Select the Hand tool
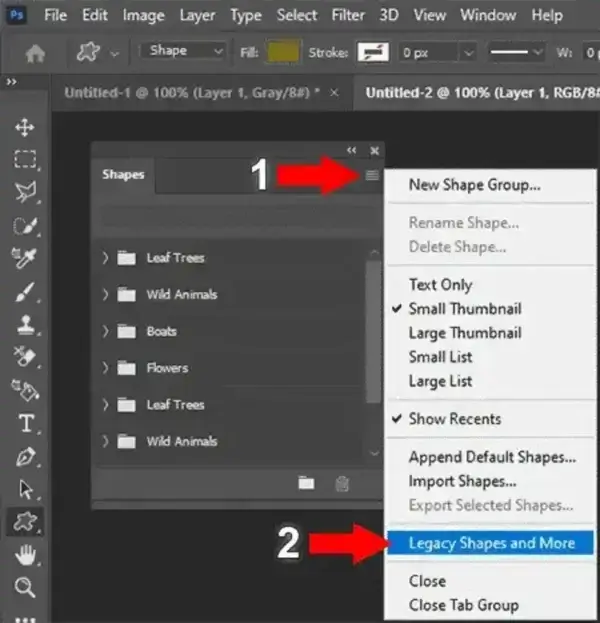This screenshot has height=623, width=600. [25, 555]
